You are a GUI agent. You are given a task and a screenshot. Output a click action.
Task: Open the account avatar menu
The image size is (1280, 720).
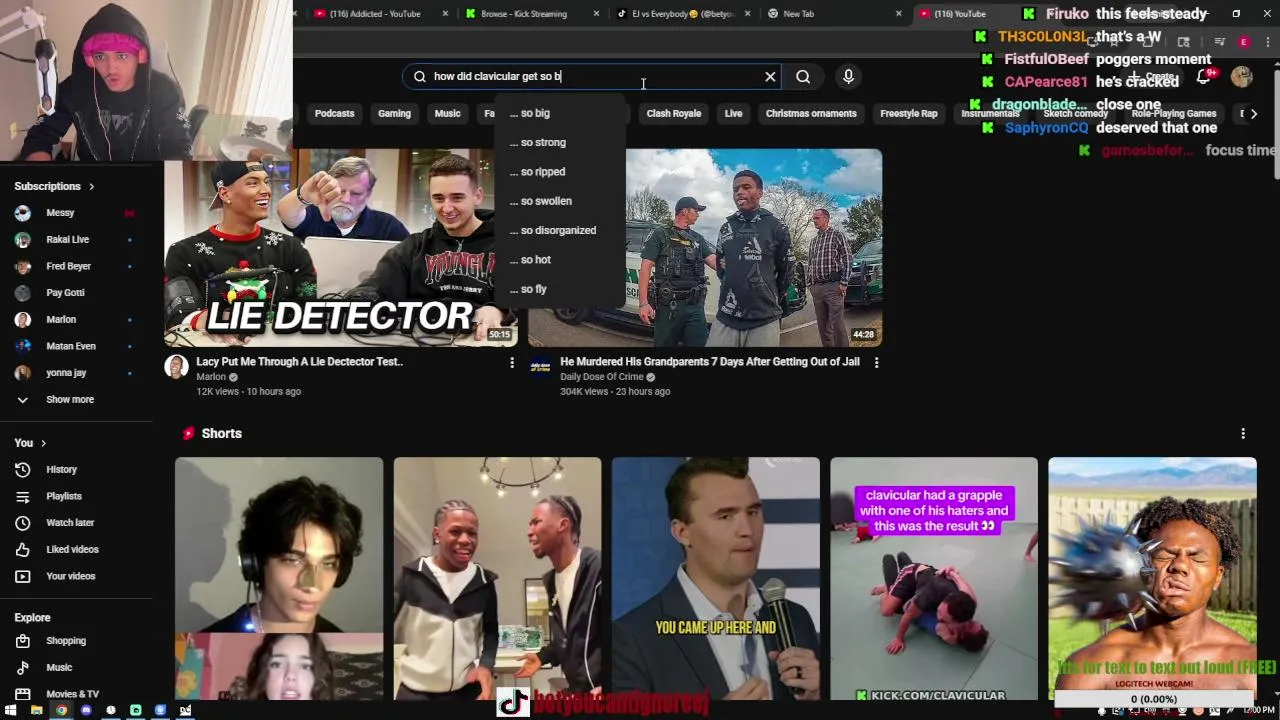pos(1242,77)
